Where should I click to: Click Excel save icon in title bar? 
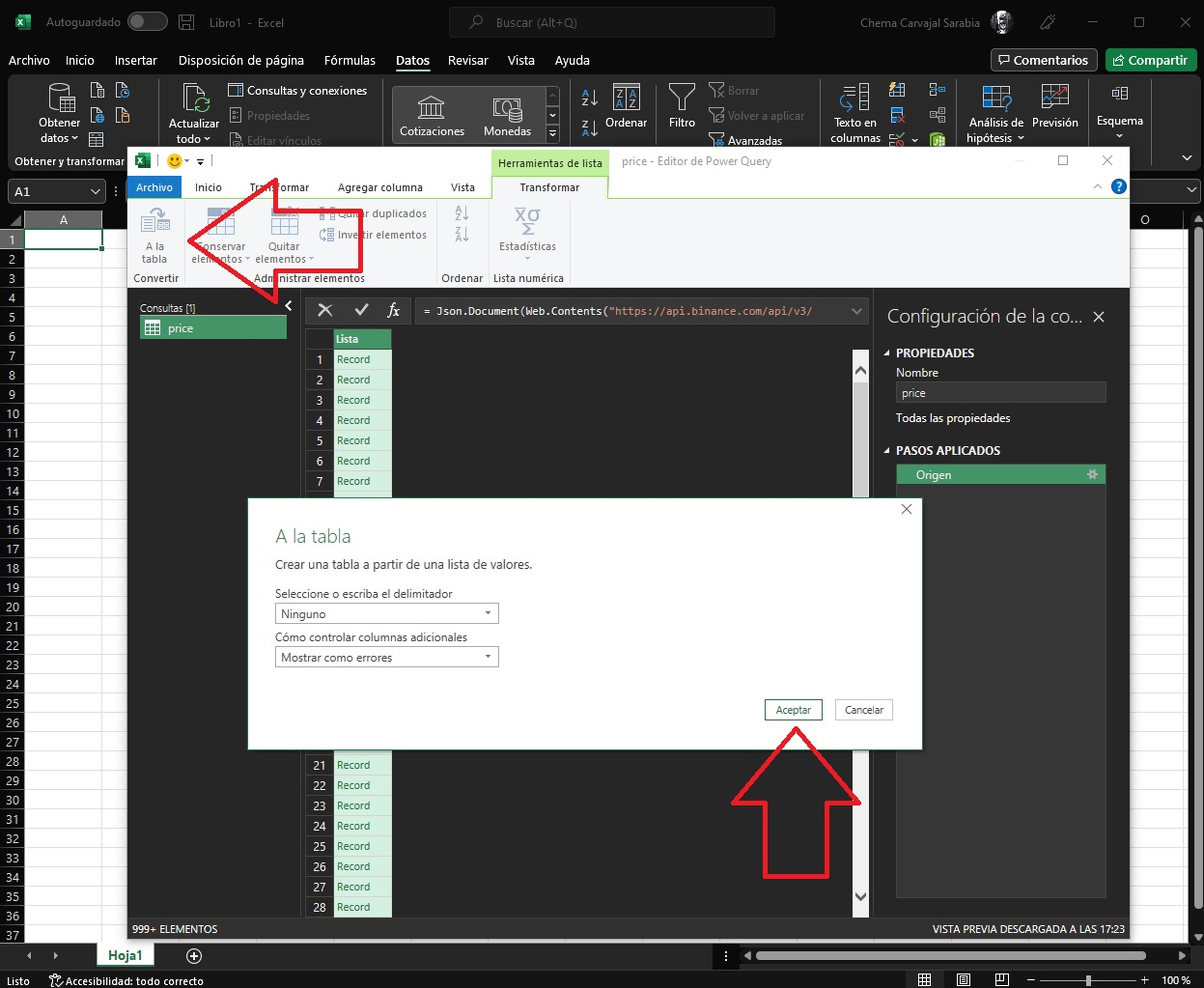coord(186,22)
